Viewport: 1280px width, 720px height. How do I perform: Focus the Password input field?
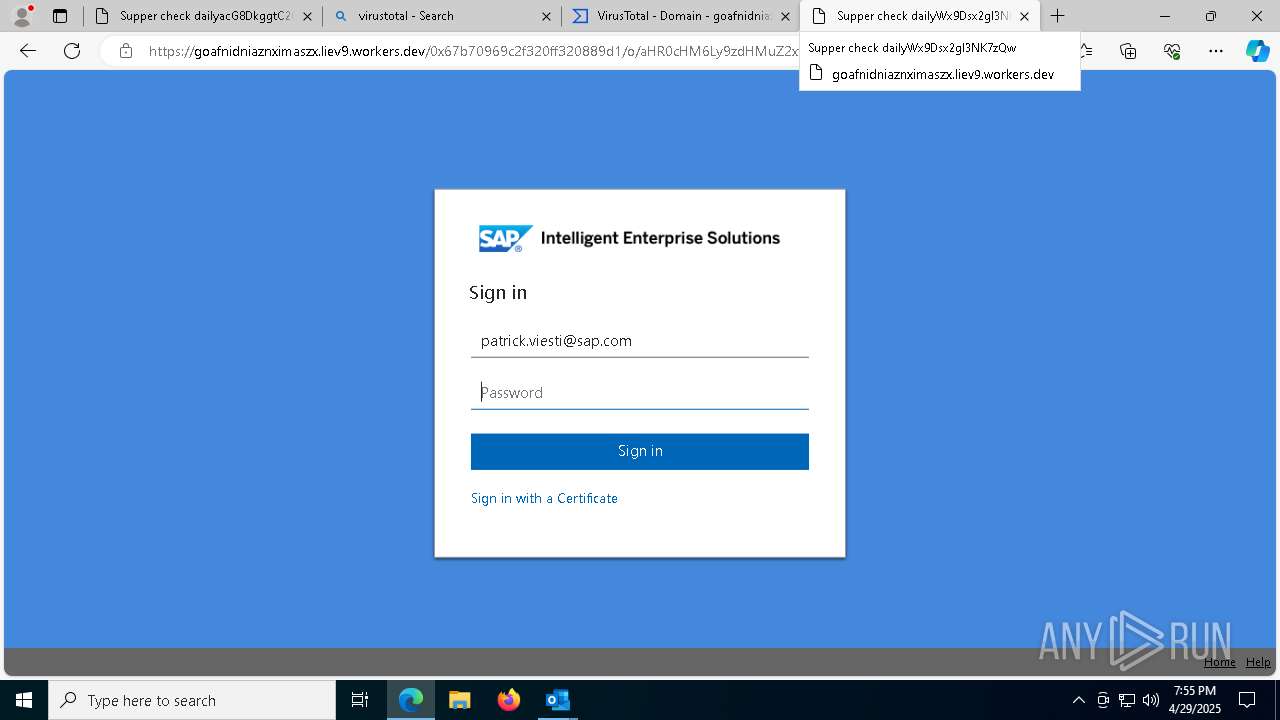click(x=640, y=393)
